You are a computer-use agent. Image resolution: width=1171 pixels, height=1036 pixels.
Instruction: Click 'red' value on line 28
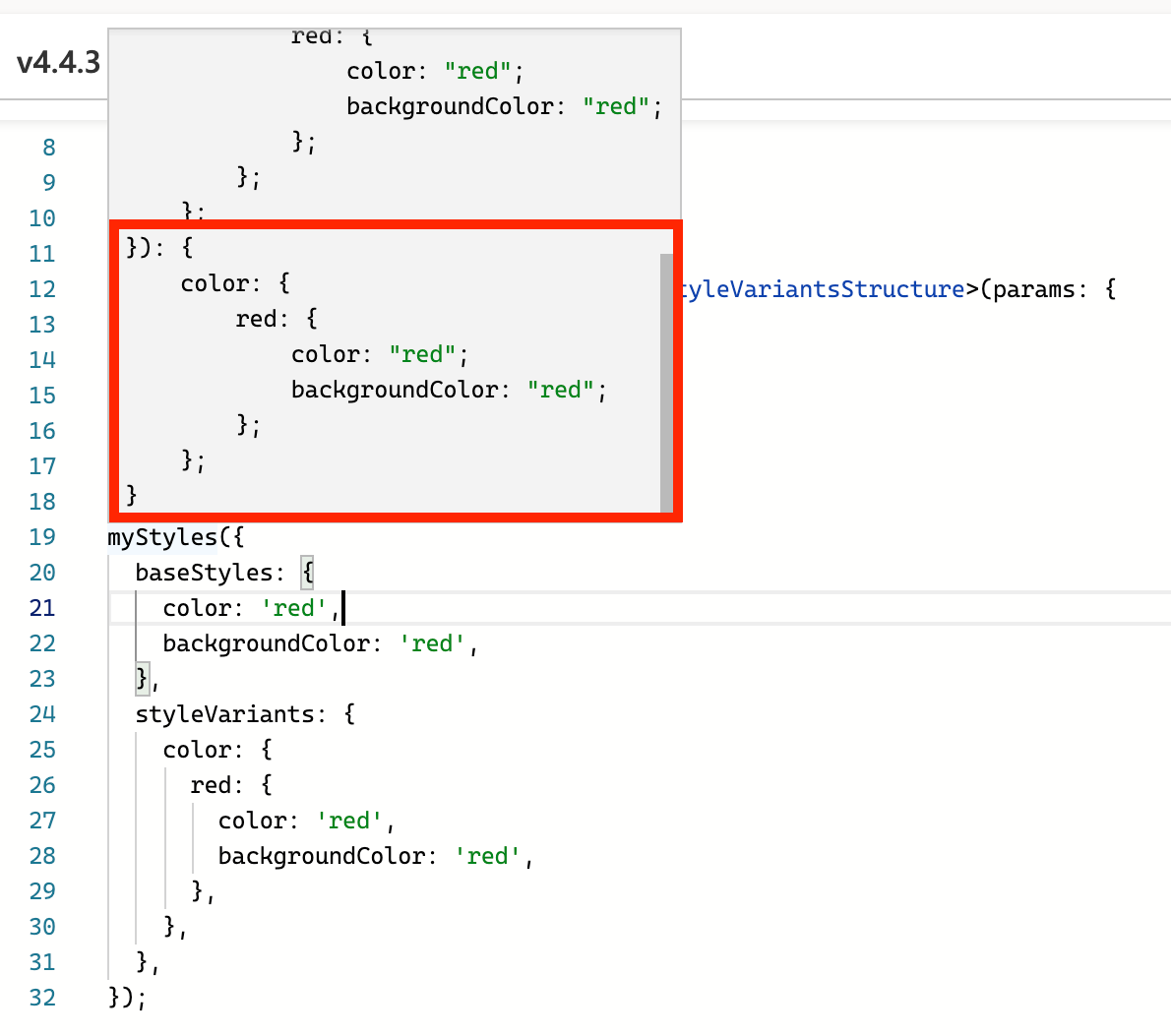tap(488, 856)
